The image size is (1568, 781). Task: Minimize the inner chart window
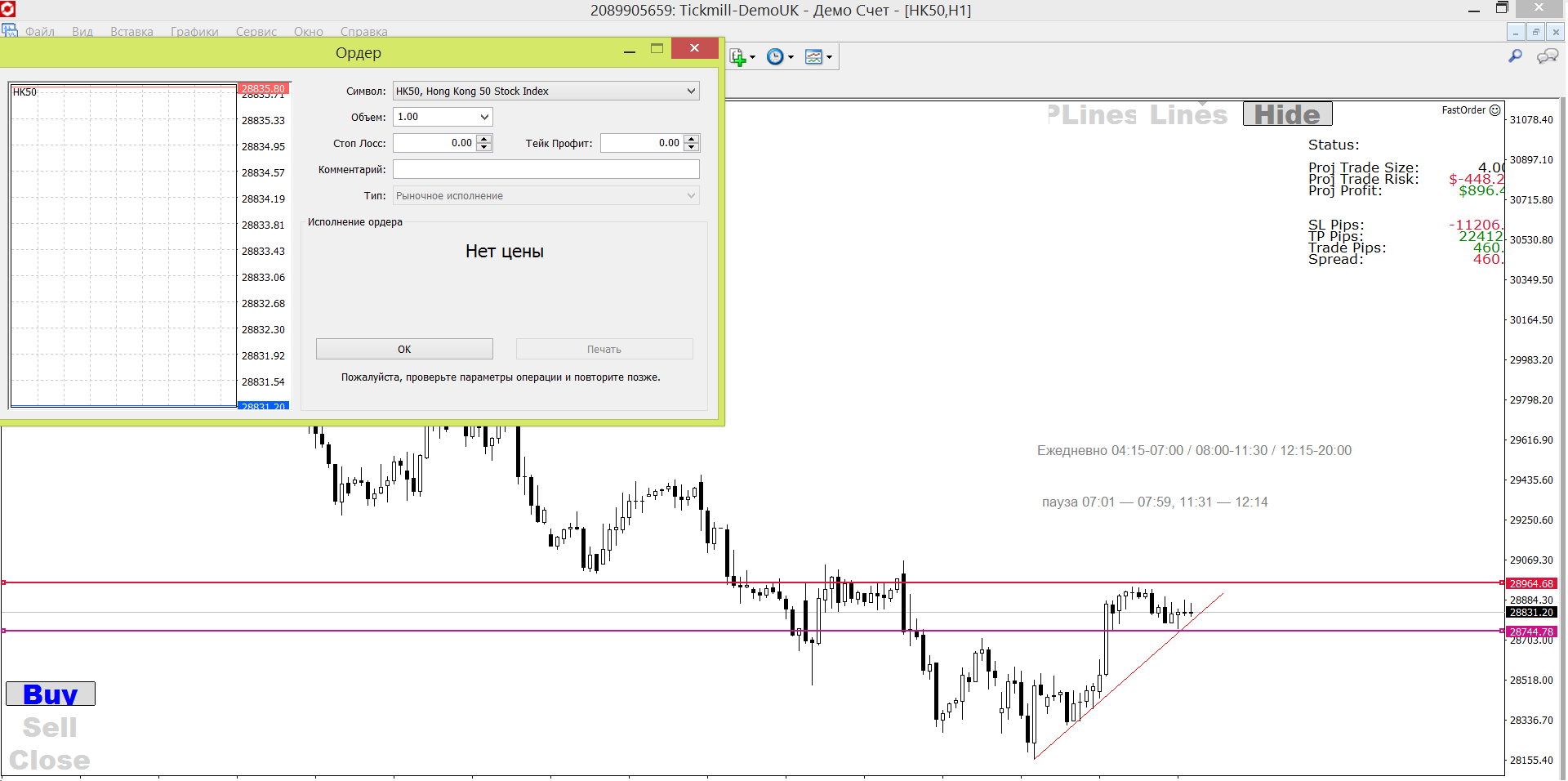(x=1516, y=32)
